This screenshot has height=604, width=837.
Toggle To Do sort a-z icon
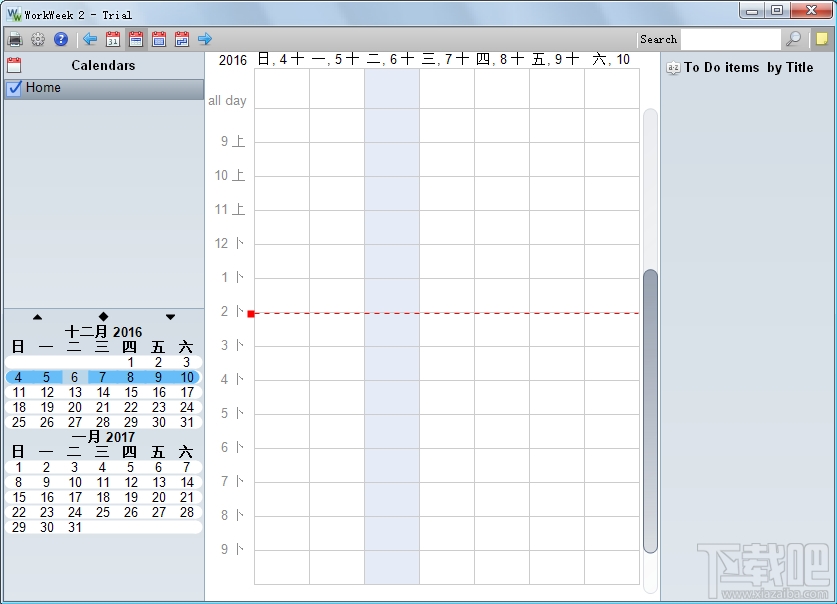[673, 68]
